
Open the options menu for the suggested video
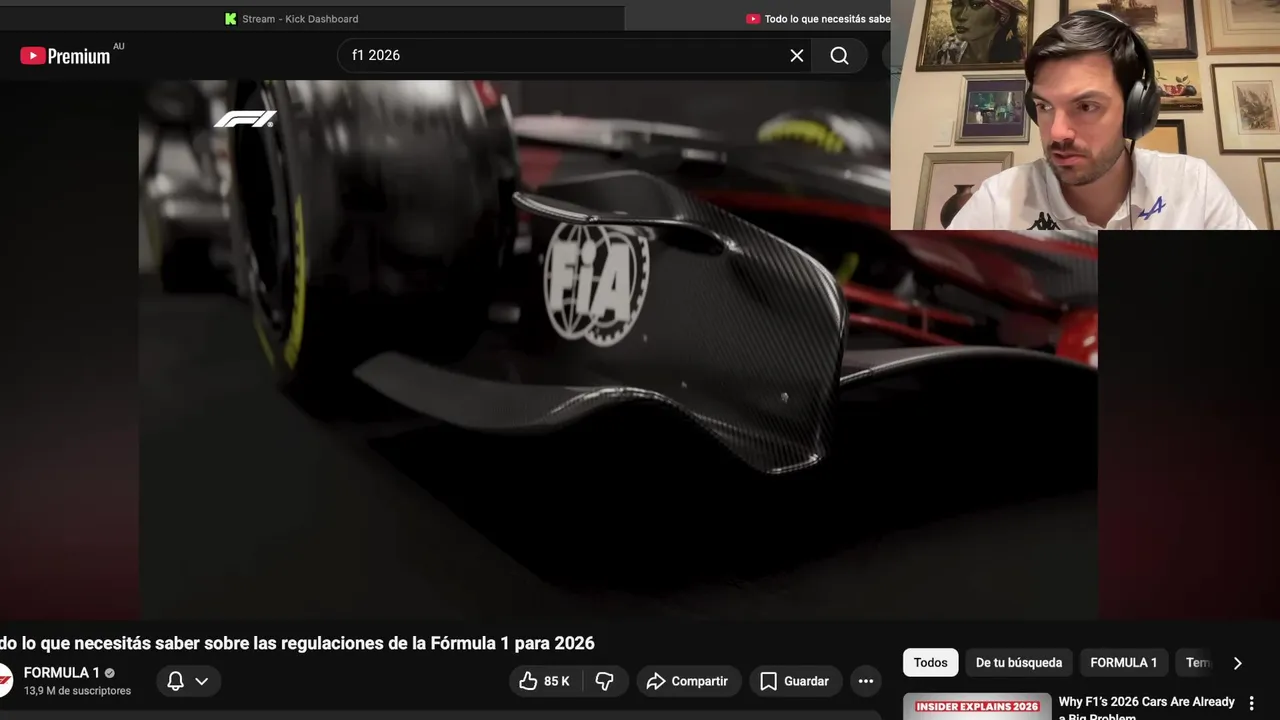point(1251,704)
